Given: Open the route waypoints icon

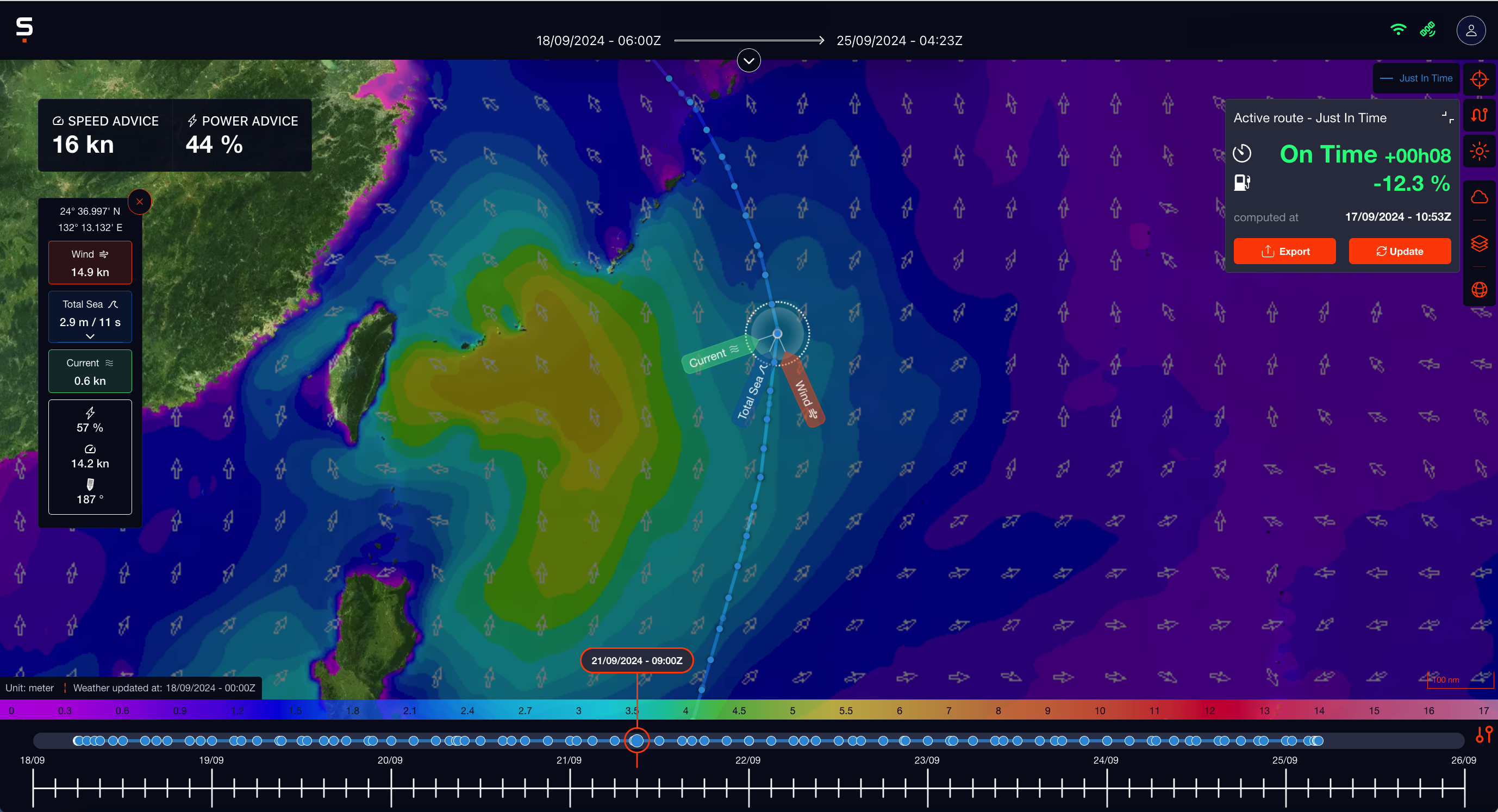Looking at the screenshot, I should [x=1479, y=115].
